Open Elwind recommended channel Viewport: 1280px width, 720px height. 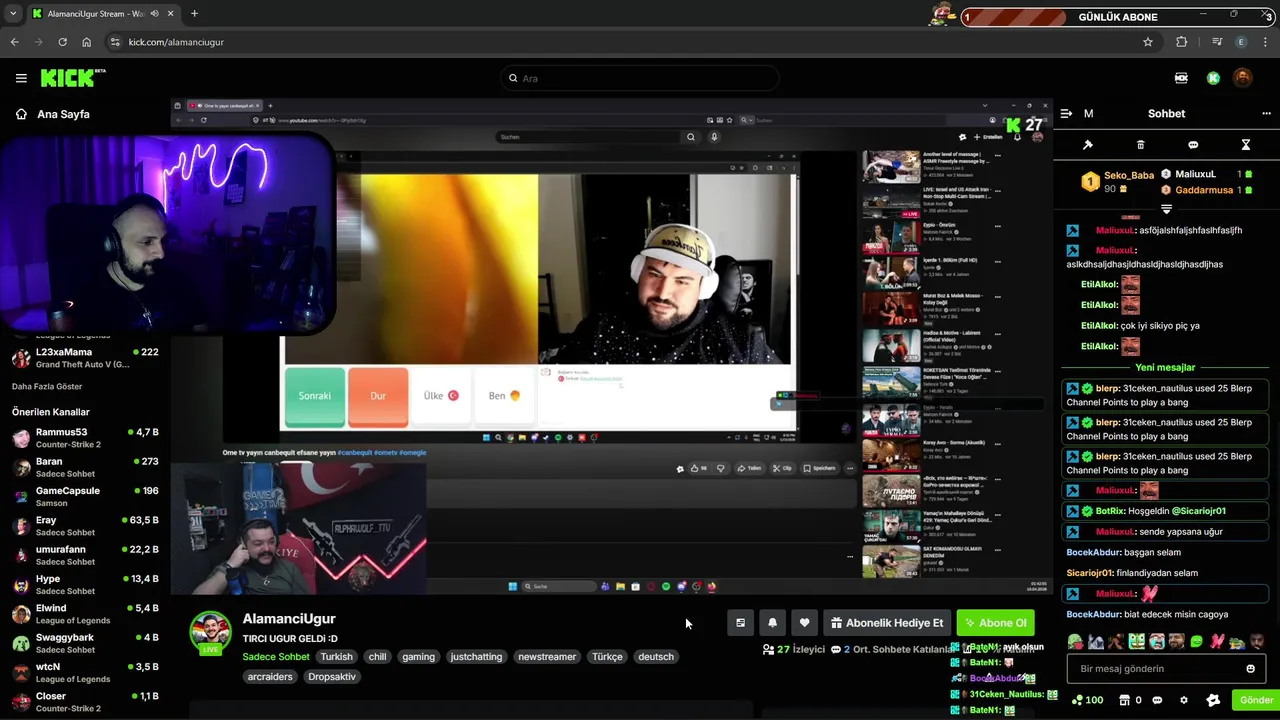(x=85, y=614)
